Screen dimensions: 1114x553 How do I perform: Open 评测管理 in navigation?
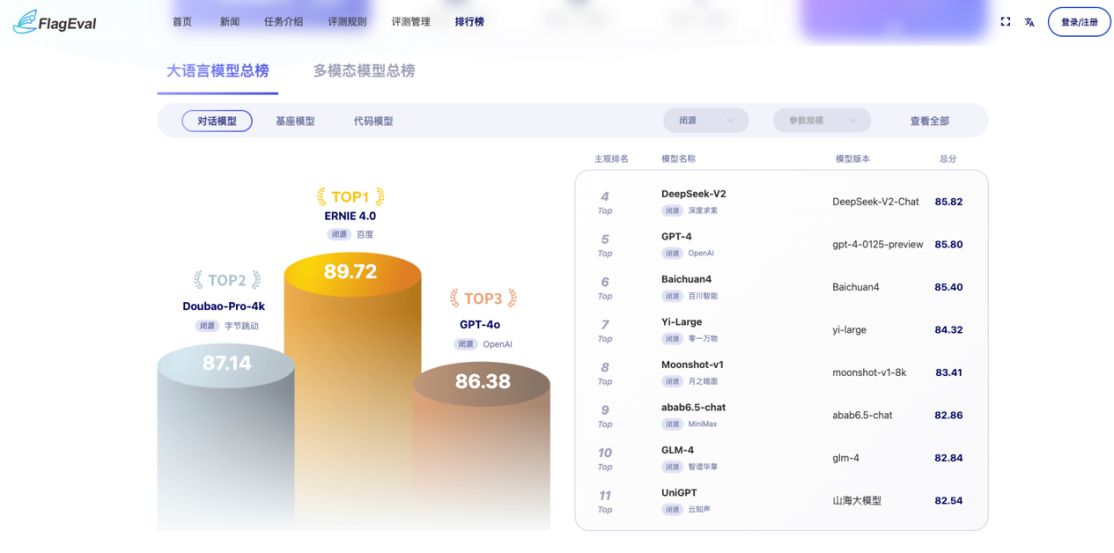(411, 22)
